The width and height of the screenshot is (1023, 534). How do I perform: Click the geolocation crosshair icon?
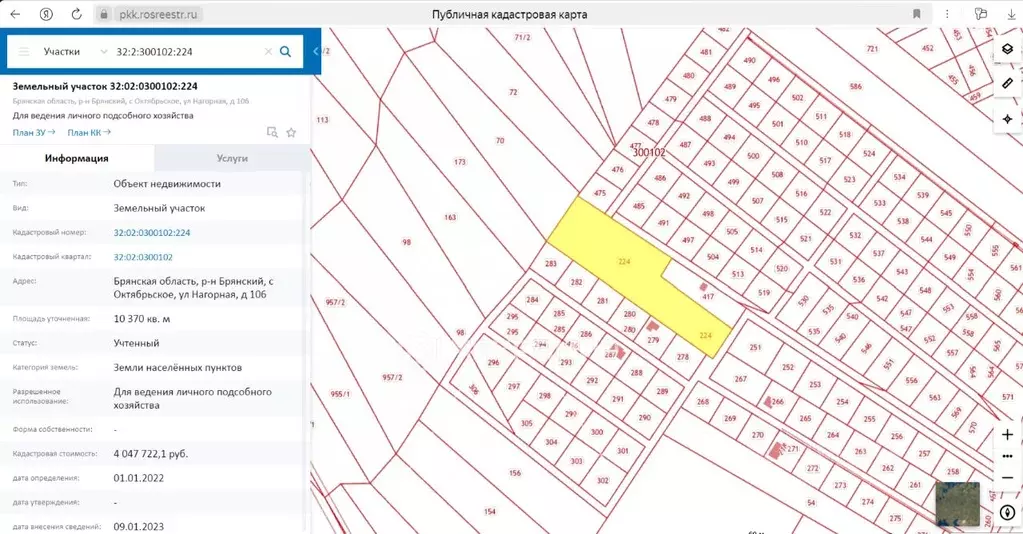1007,119
